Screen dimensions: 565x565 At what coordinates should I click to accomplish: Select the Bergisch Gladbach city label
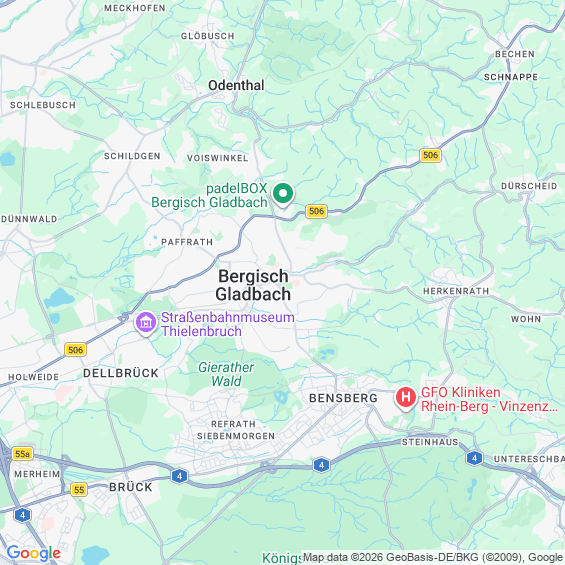pyautogui.click(x=253, y=285)
